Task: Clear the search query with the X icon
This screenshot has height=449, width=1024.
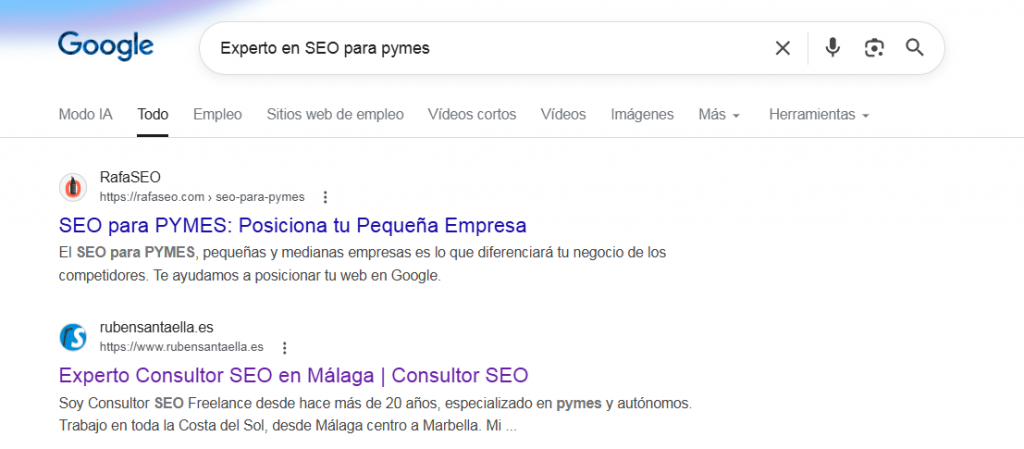Action: coord(782,48)
